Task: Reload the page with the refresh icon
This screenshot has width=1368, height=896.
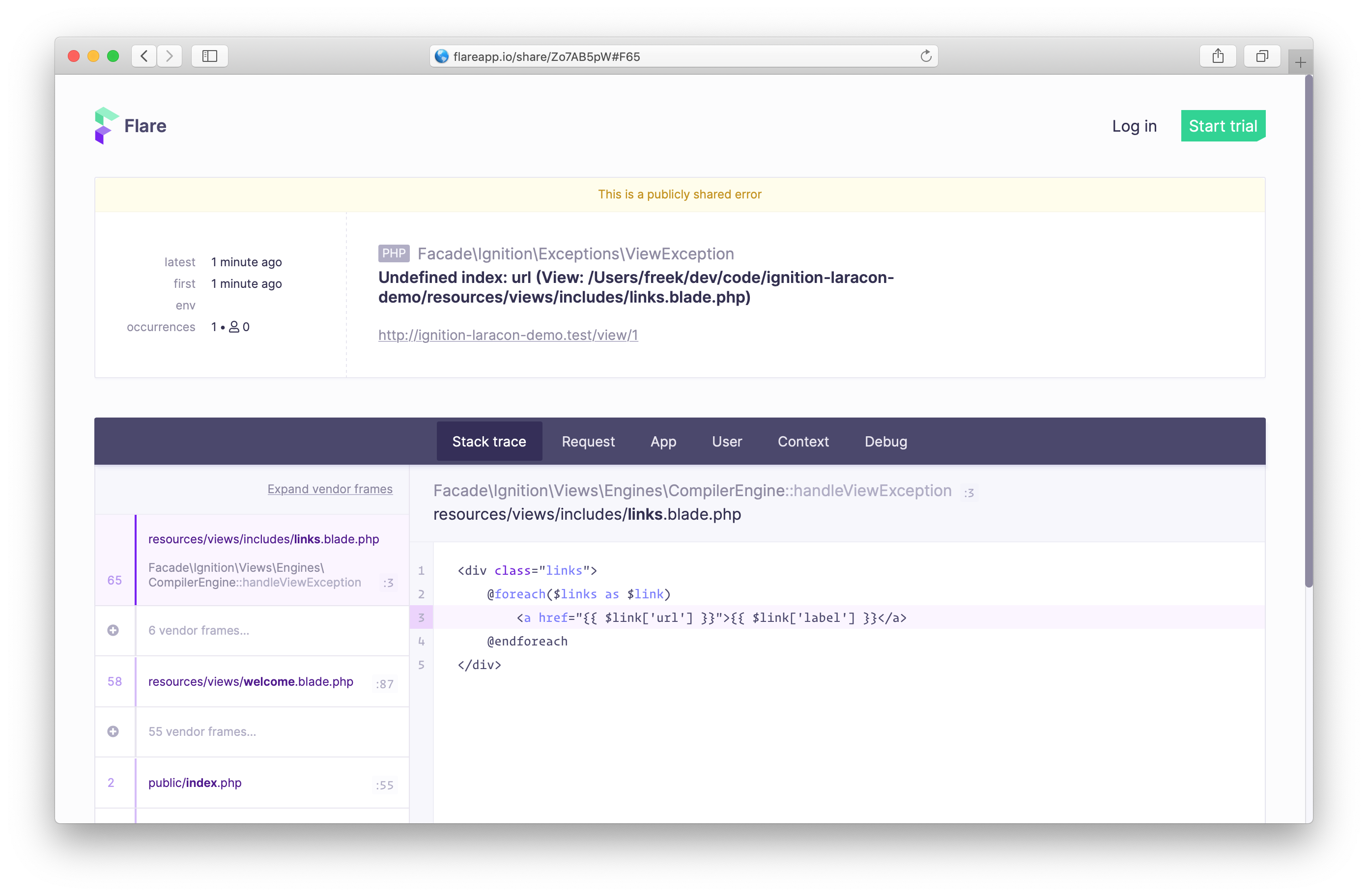Action: point(925,56)
